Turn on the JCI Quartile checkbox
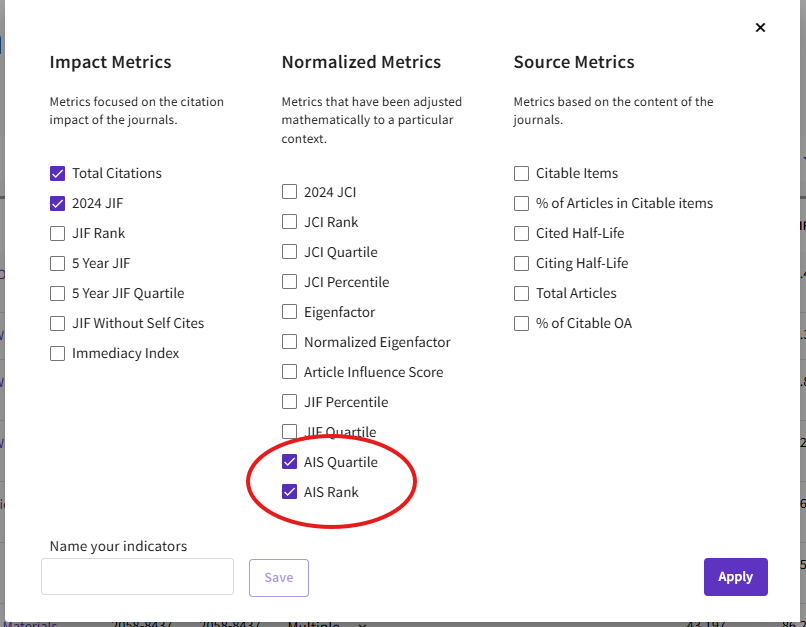Viewport: 806px width, 627px height. point(290,252)
